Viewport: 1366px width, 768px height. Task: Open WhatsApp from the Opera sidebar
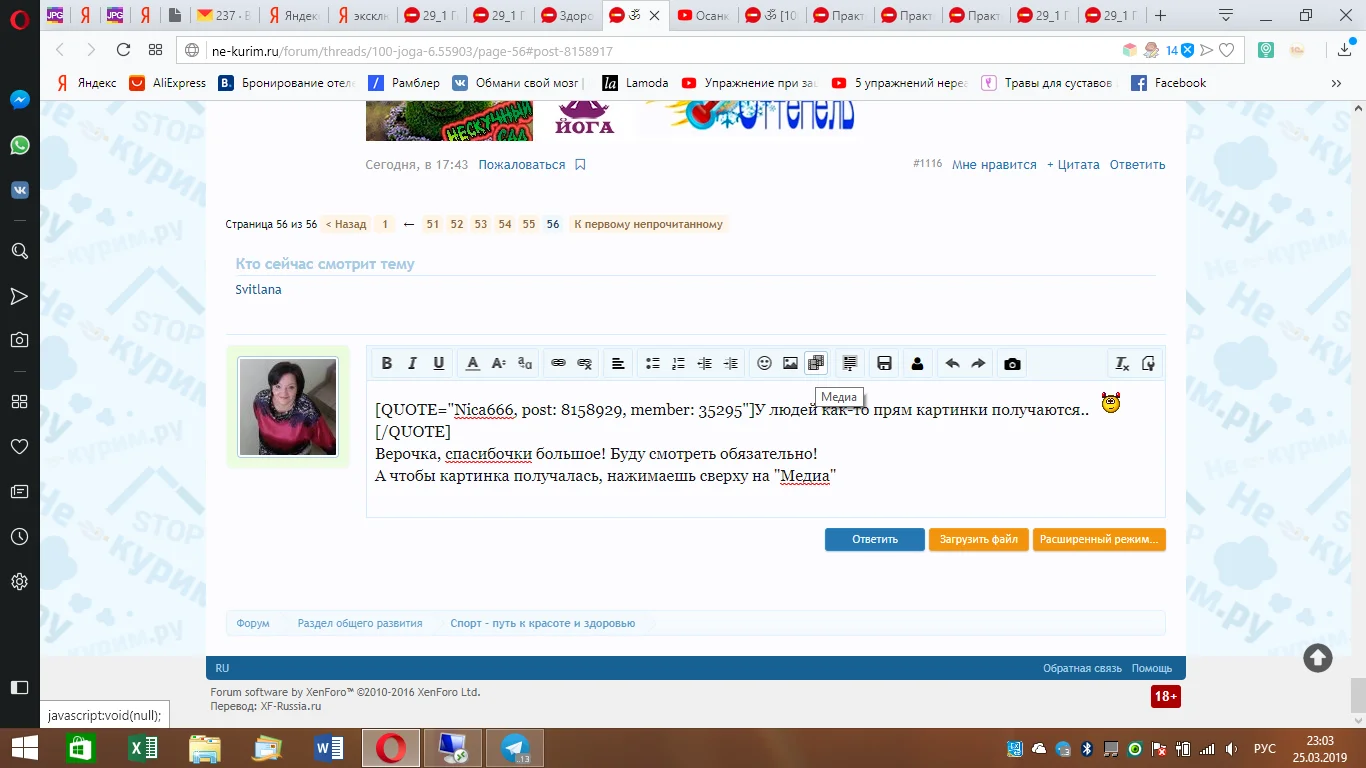pyautogui.click(x=19, y=145)
